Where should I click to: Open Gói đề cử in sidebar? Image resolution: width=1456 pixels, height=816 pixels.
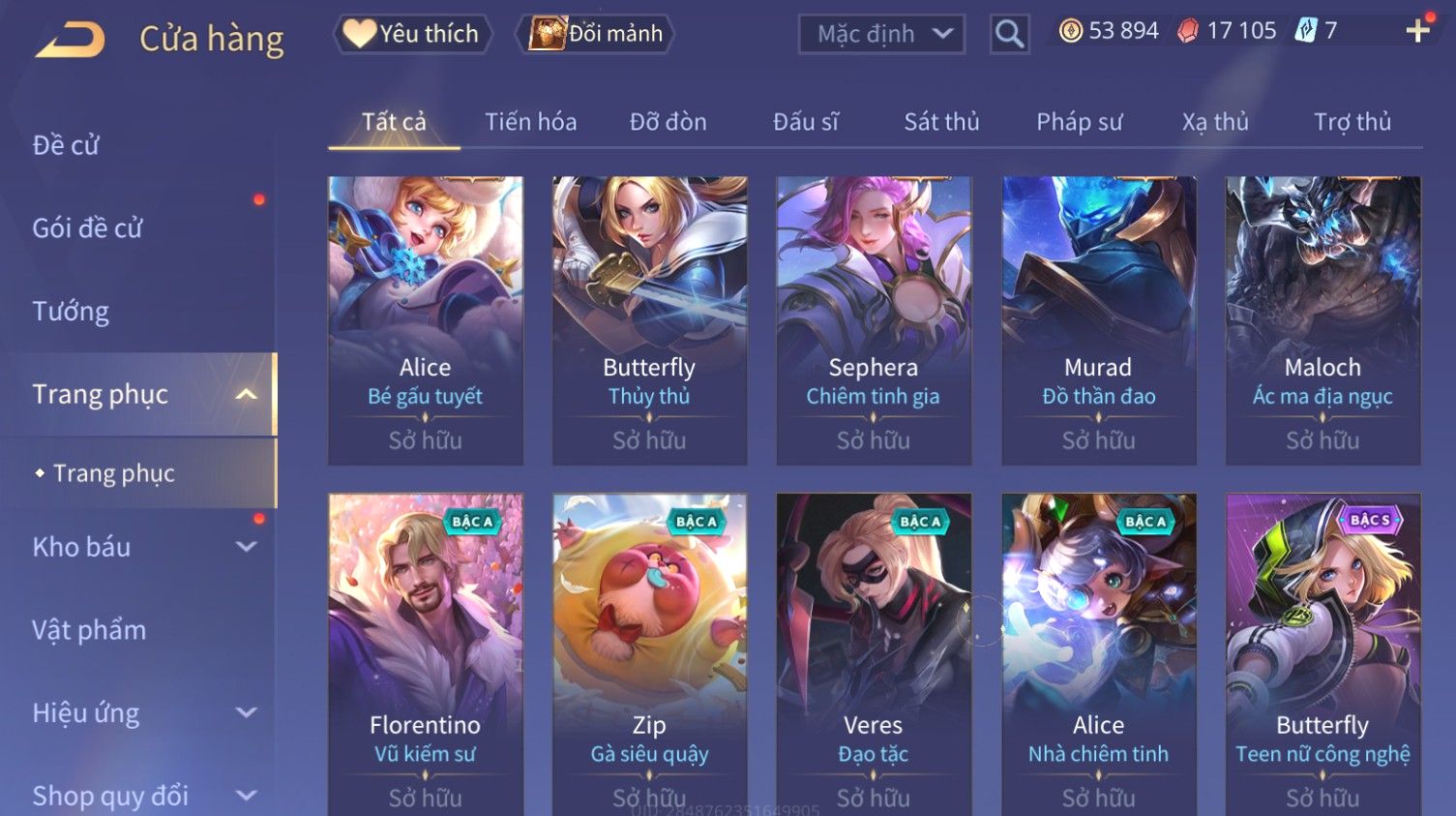(x=87, y=228)
